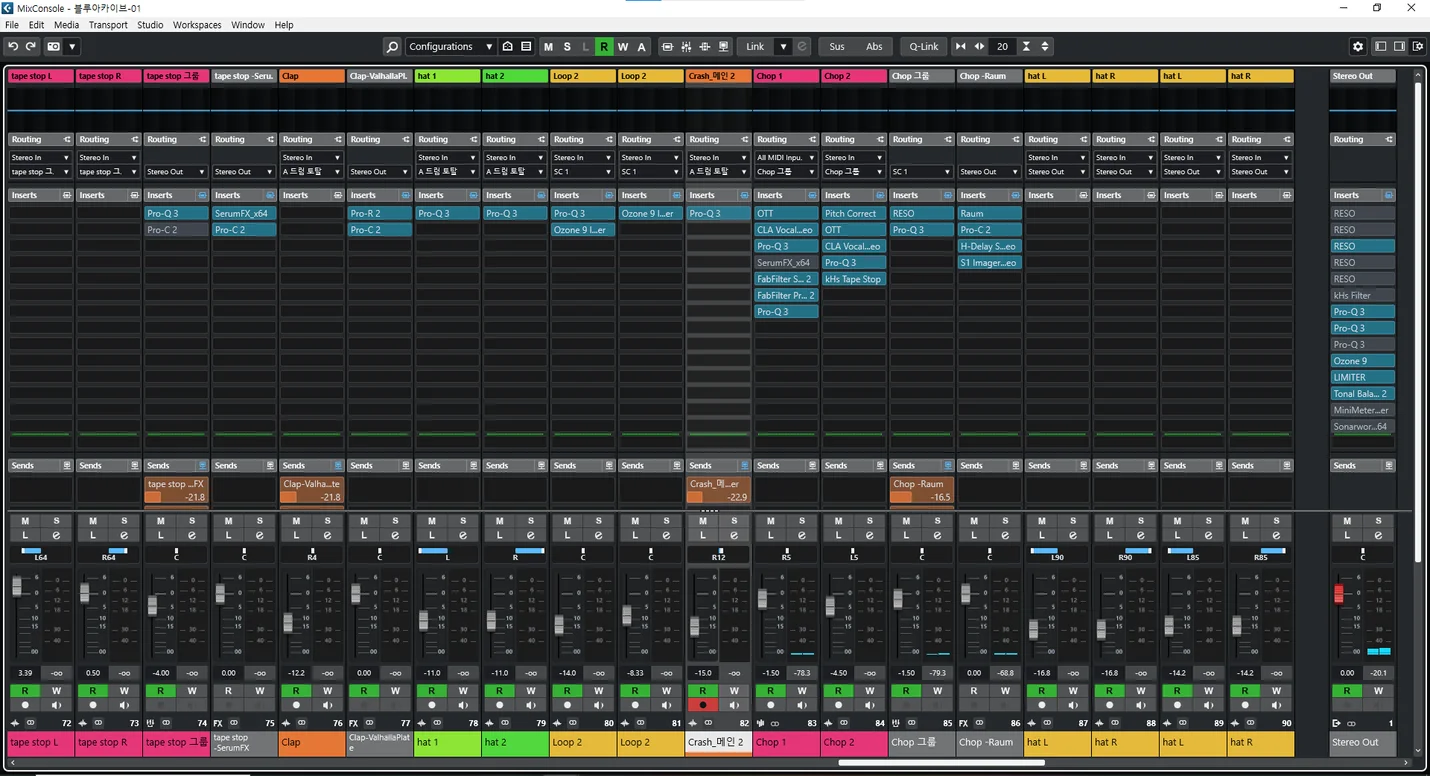Open the Help menu
The height and width of the screenshot is (776, 1430).
284,25
